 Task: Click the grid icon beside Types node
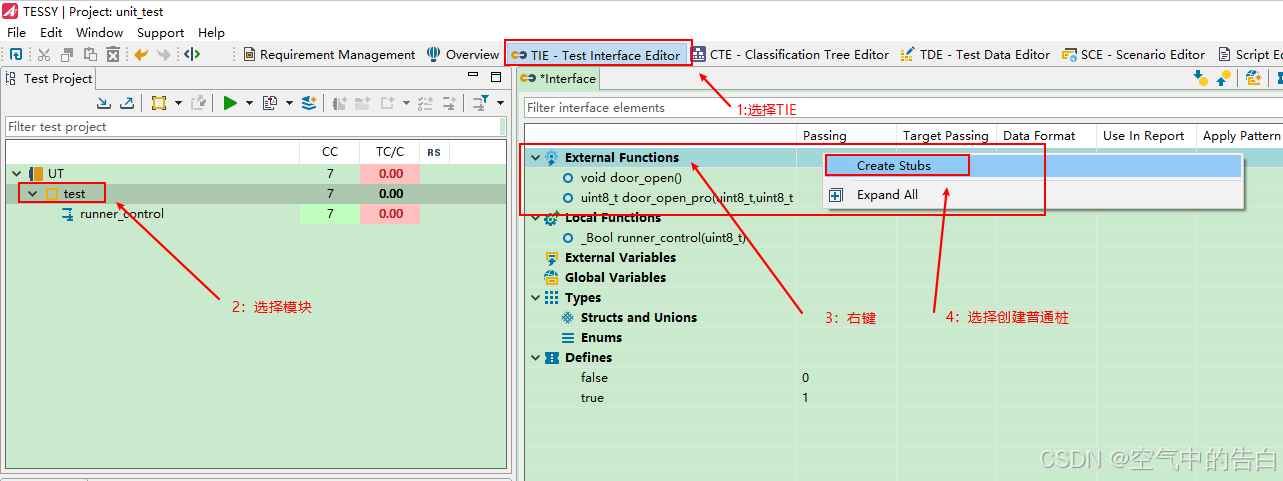coord(551,297)
